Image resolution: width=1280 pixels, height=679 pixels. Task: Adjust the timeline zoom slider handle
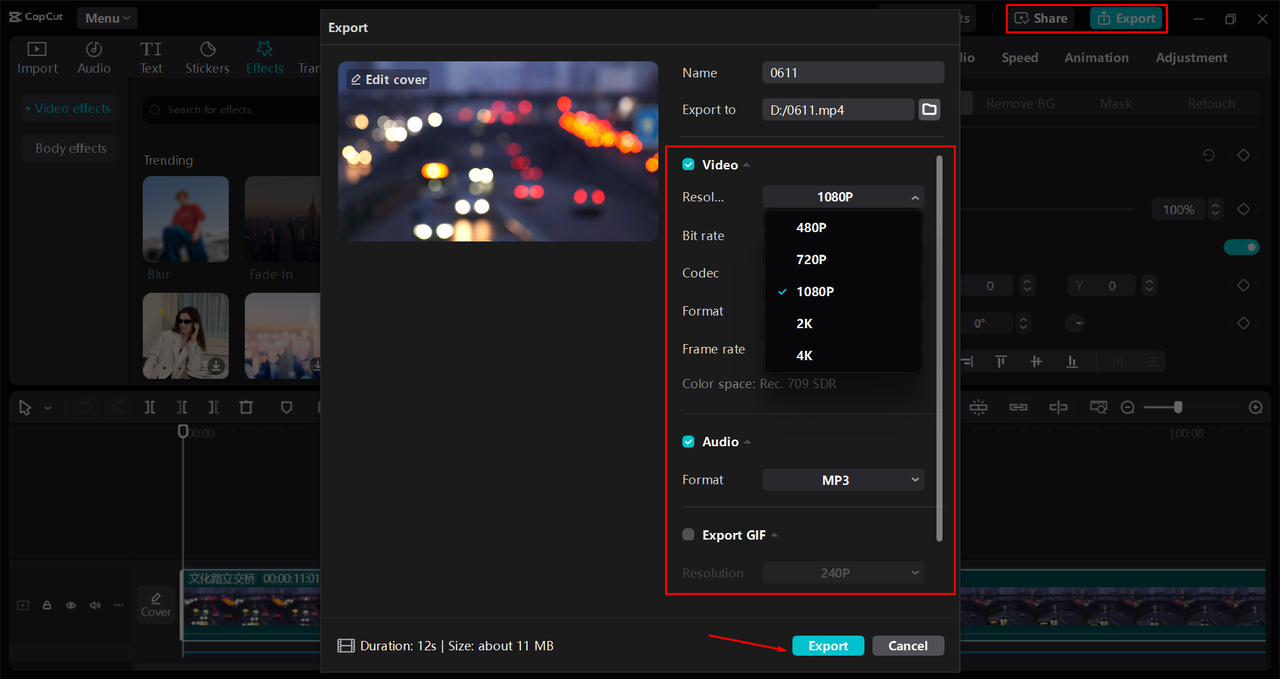[1179, 407]
